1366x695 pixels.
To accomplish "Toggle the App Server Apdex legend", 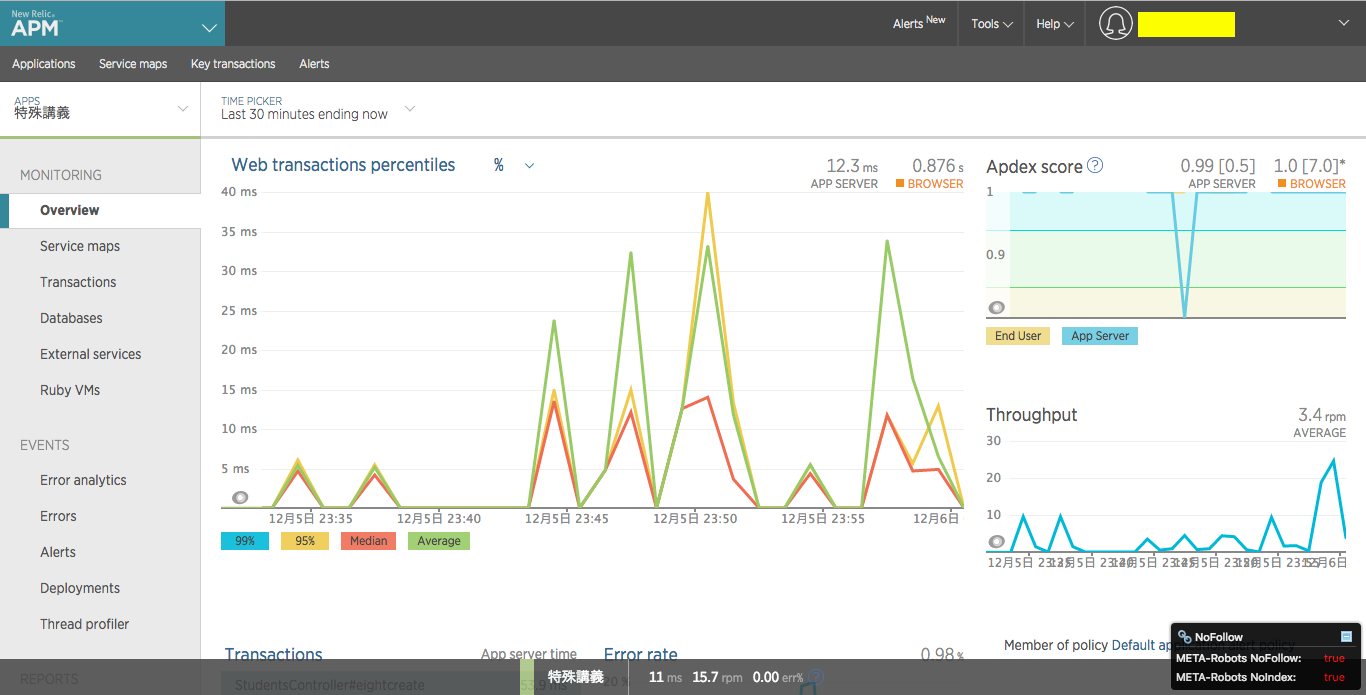I will click(1100, 336).
